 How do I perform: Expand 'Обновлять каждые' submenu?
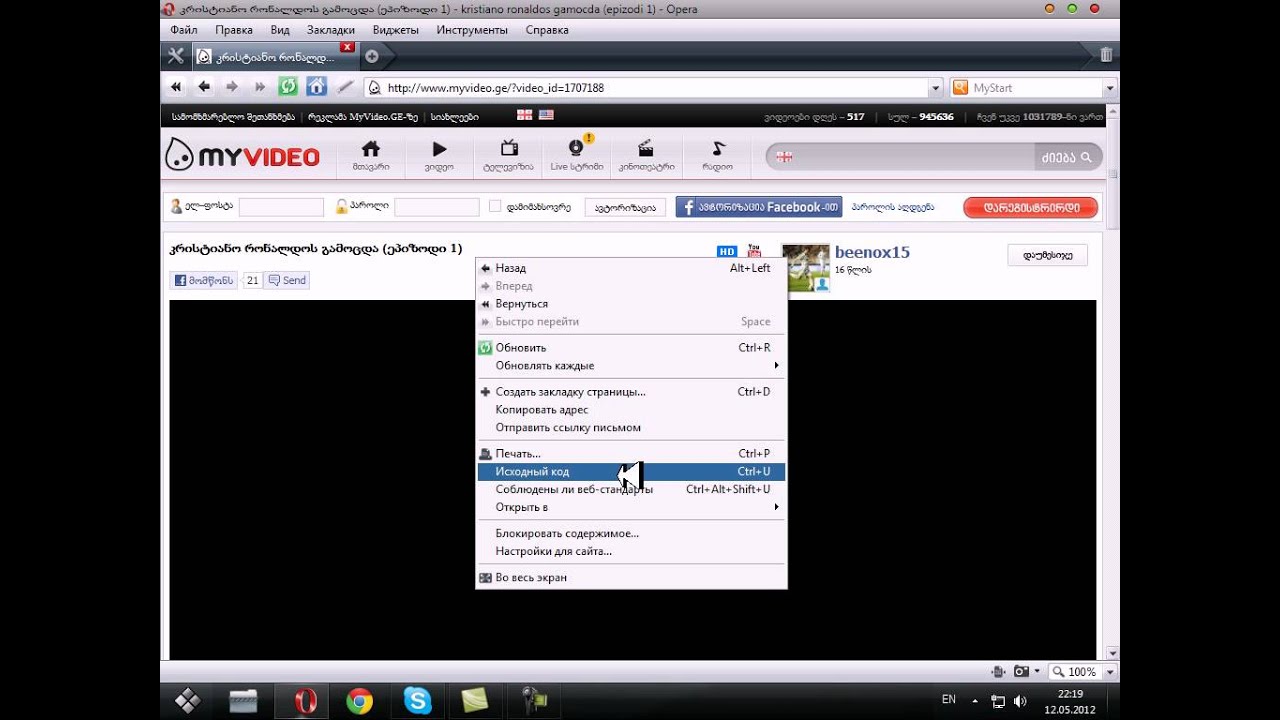(630, 366)
